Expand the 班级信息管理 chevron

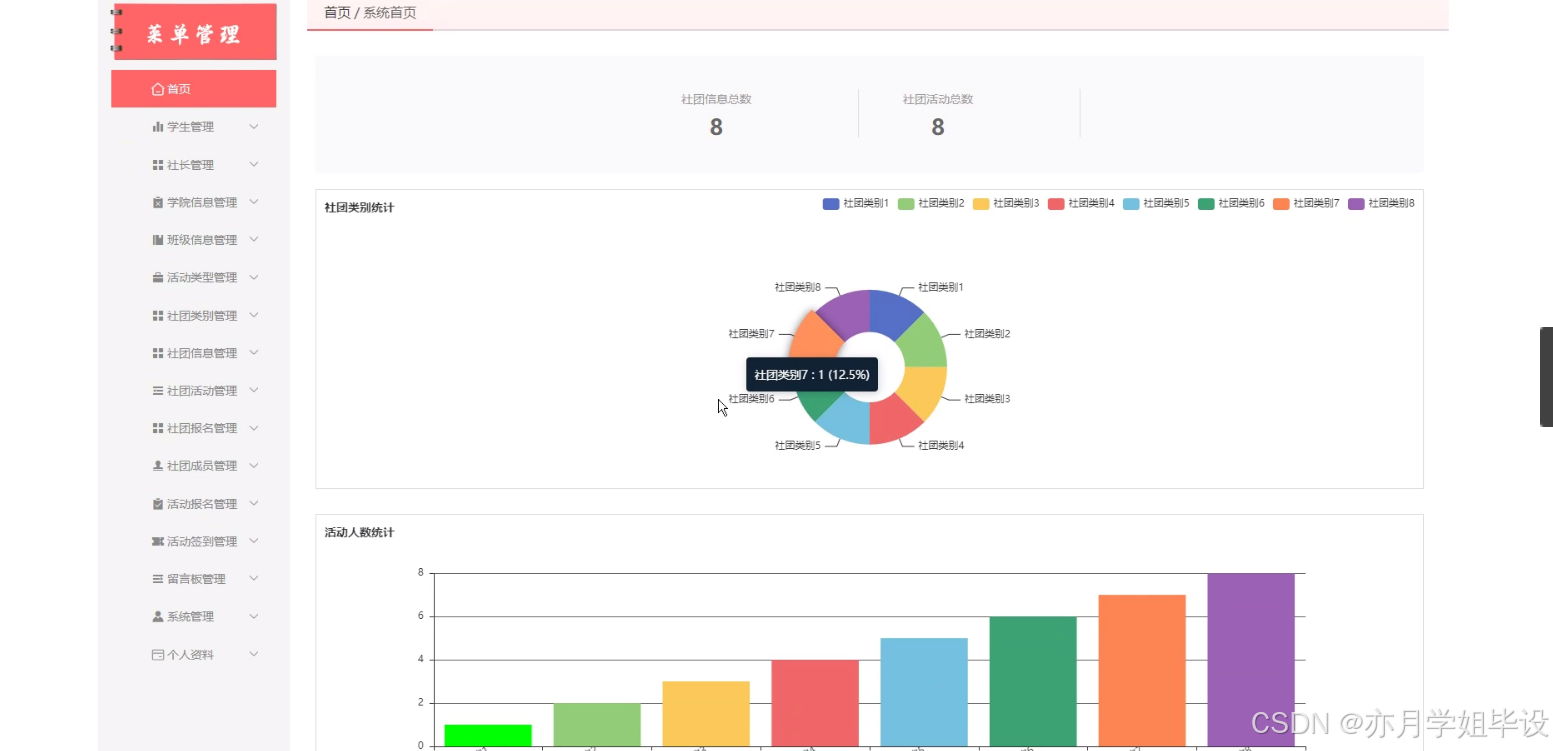pos(254,240)
